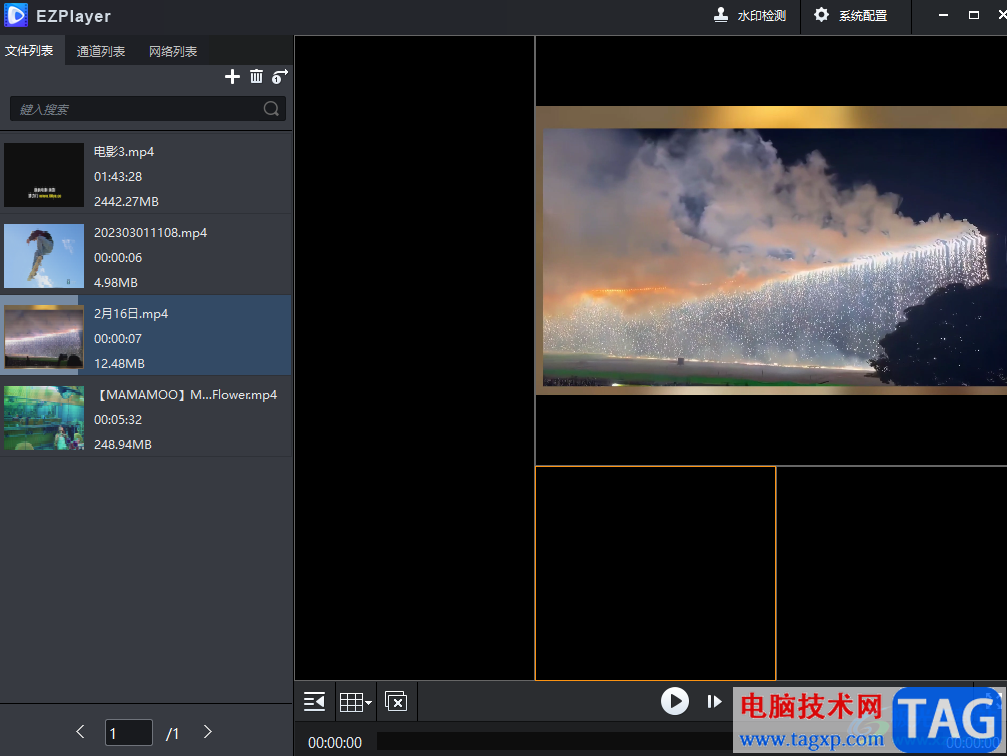Click the add file plus icon

232,77
